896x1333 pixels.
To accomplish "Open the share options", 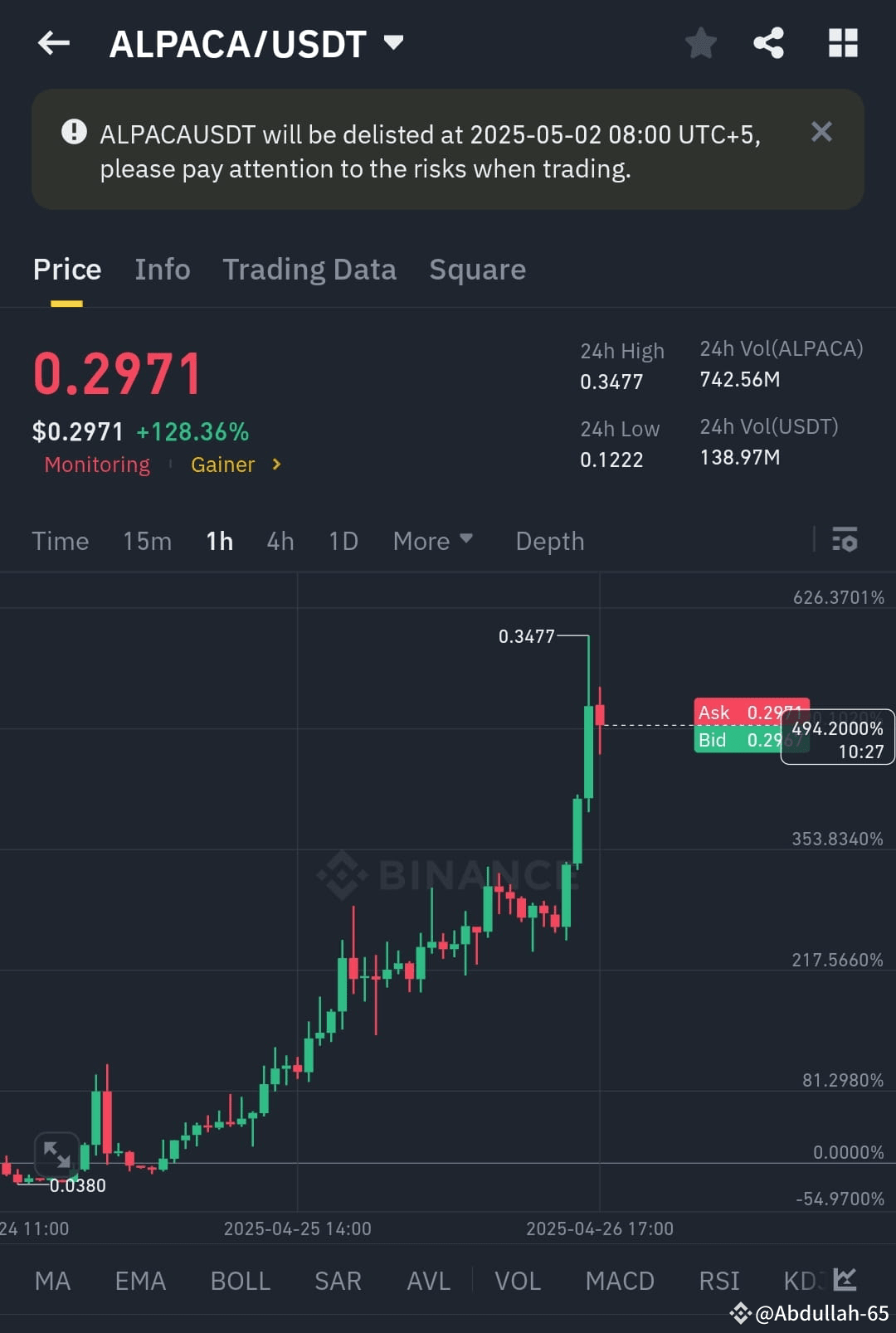I will point(767,43).
